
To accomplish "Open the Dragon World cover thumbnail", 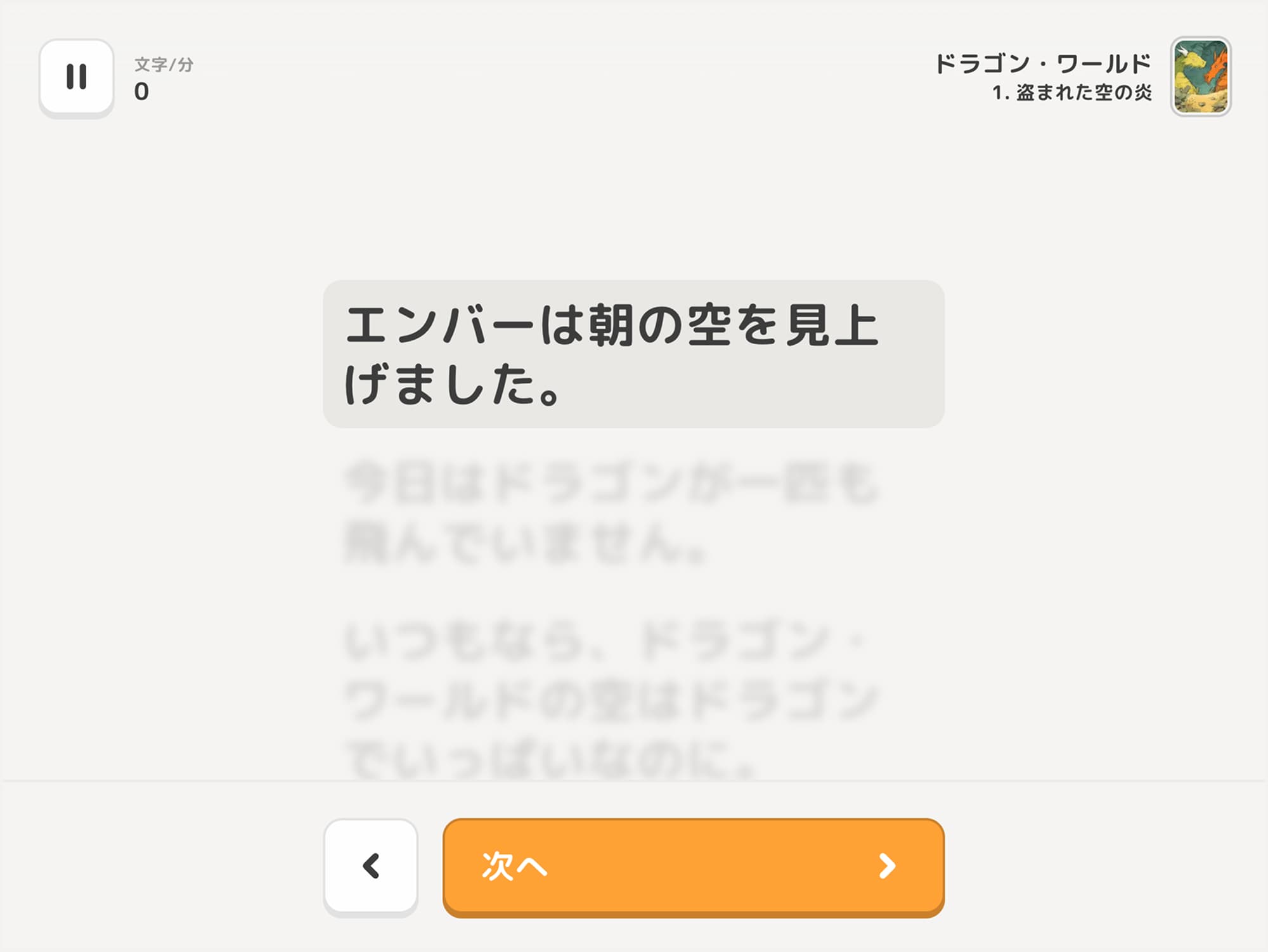I will (x=1201, y=77).
